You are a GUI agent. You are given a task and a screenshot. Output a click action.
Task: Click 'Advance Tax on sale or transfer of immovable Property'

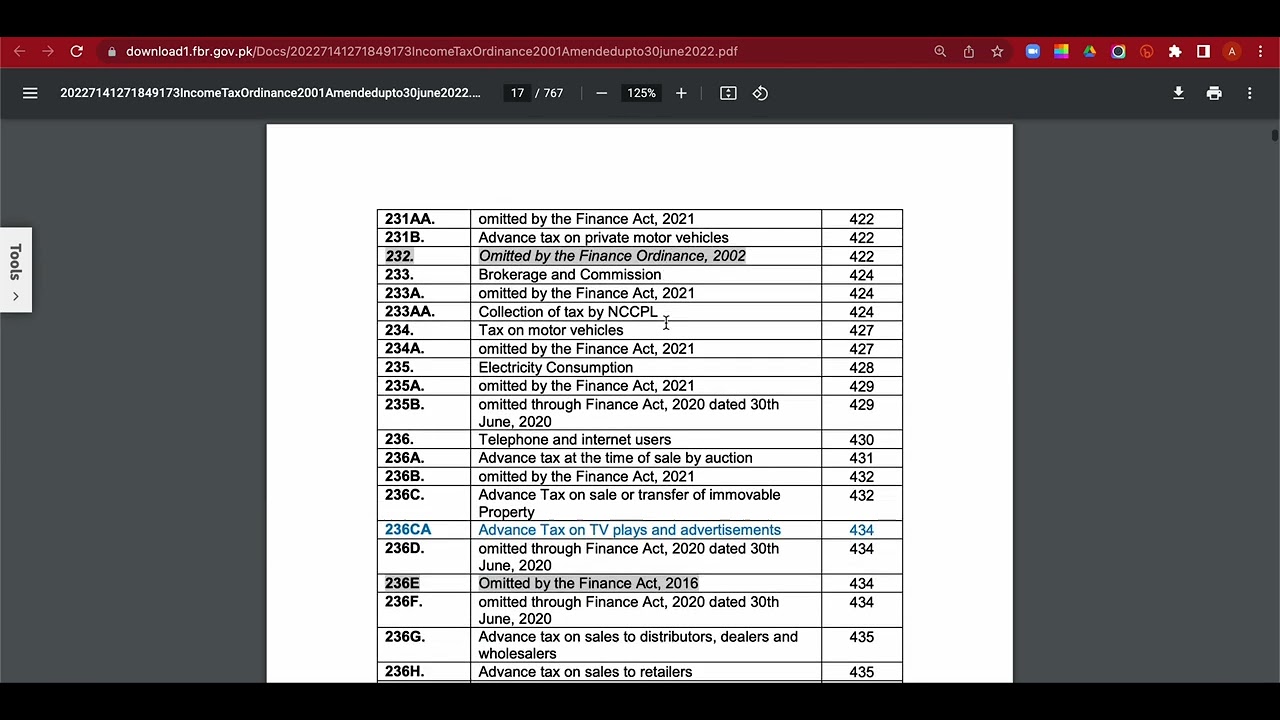point(629,503)
